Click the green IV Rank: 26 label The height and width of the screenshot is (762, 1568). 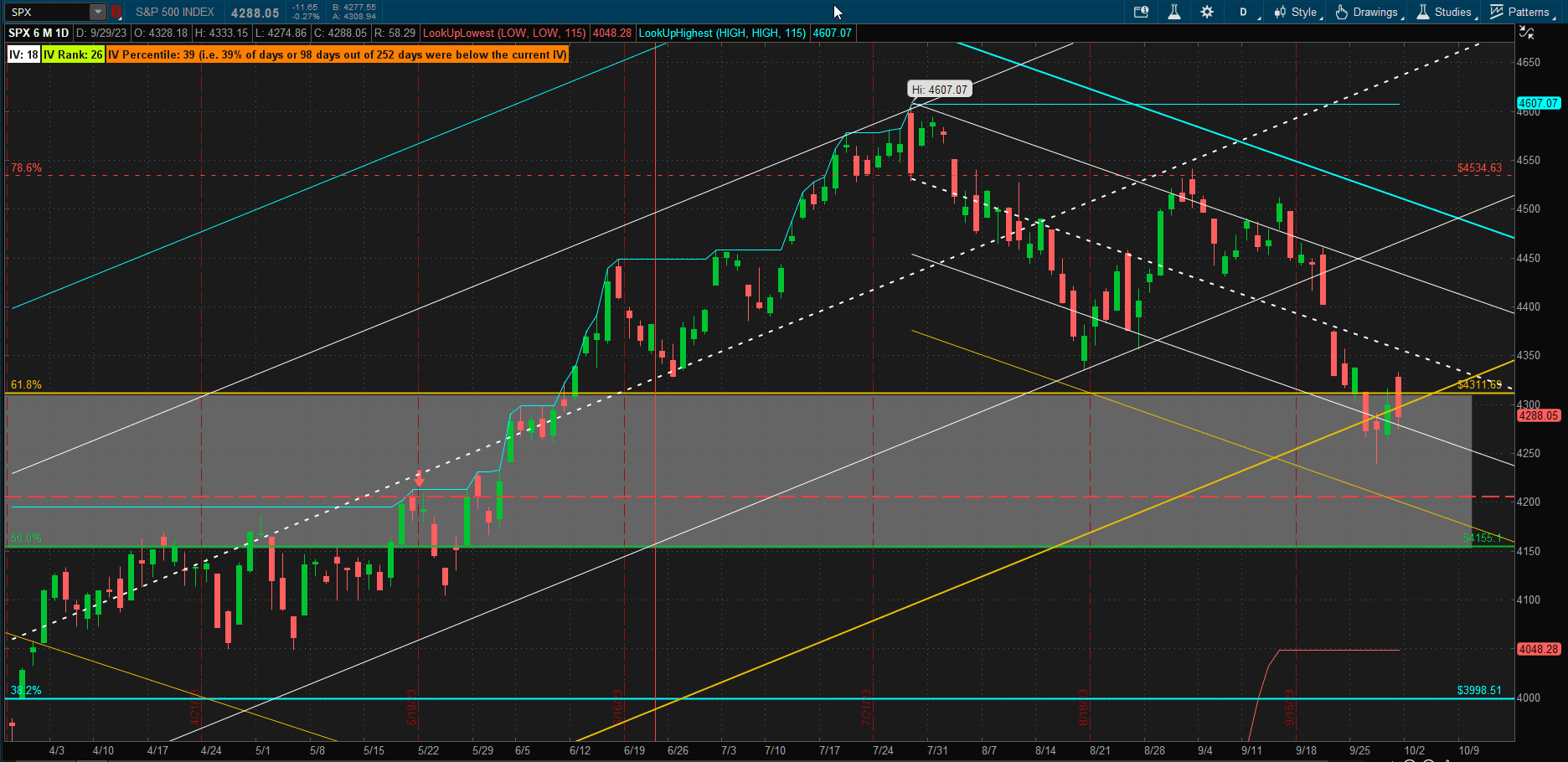click(x=73, y=54)
